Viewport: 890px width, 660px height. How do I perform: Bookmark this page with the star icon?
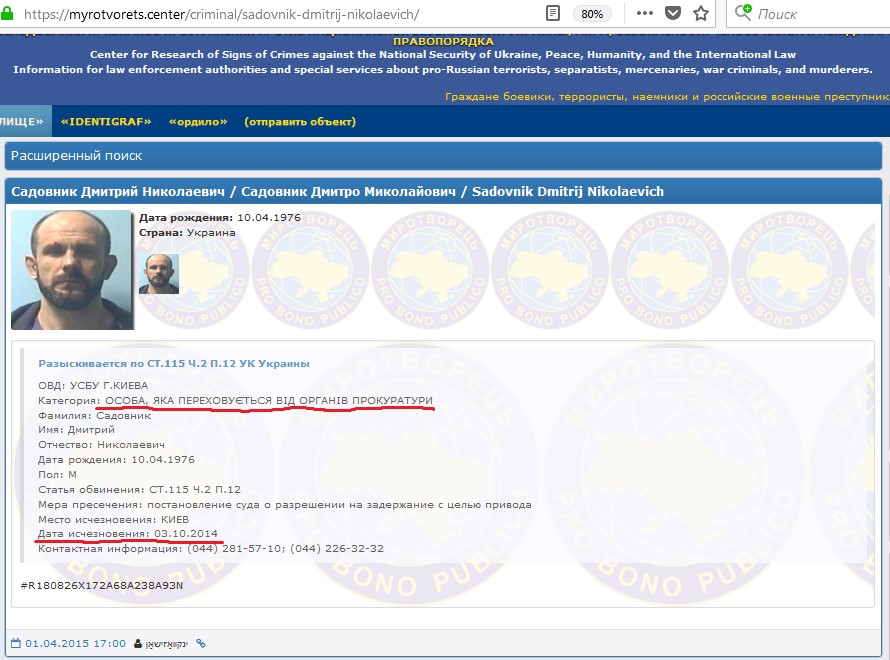(701, 14)
